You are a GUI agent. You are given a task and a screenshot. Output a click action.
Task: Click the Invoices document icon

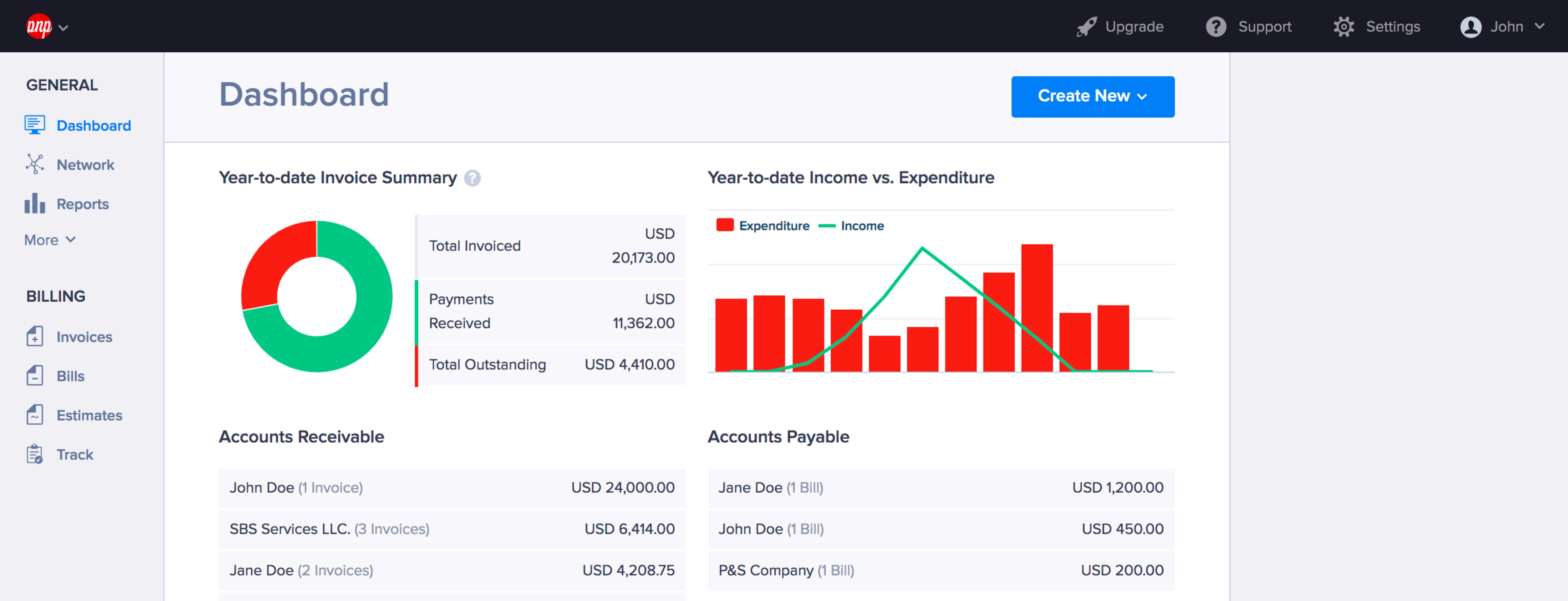pyautogui.click(x=35, y=336)
